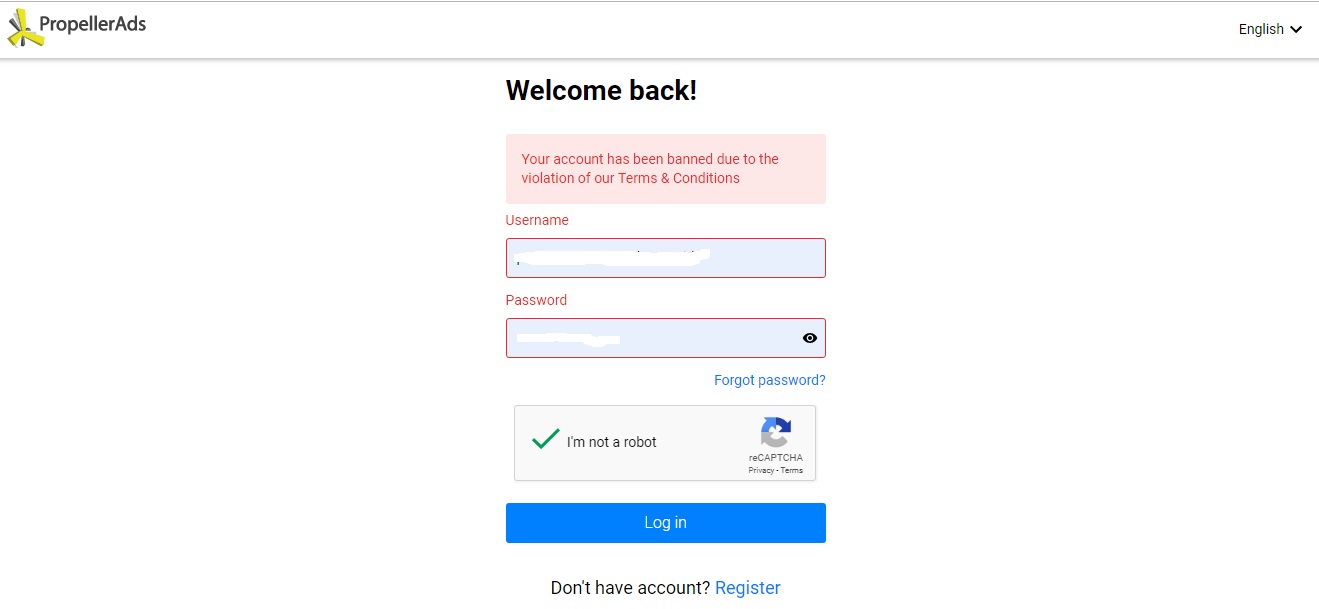Click the Username field label

pyautogui.click(x=537, y=220)
